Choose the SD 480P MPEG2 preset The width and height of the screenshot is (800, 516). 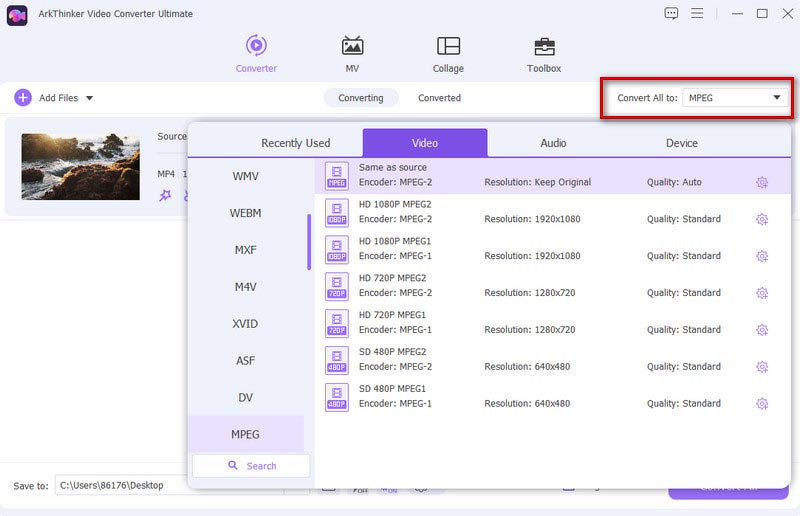(x=553, y=360)
